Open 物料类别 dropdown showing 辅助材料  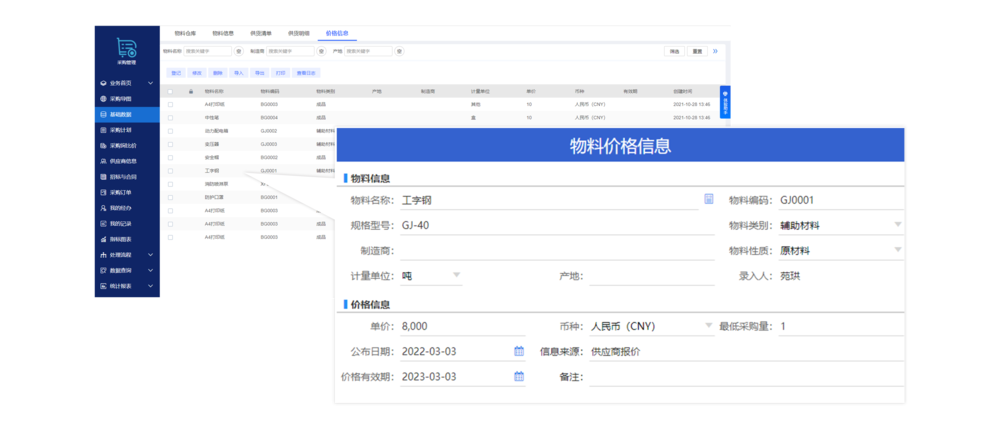click(x=841, y=225)
